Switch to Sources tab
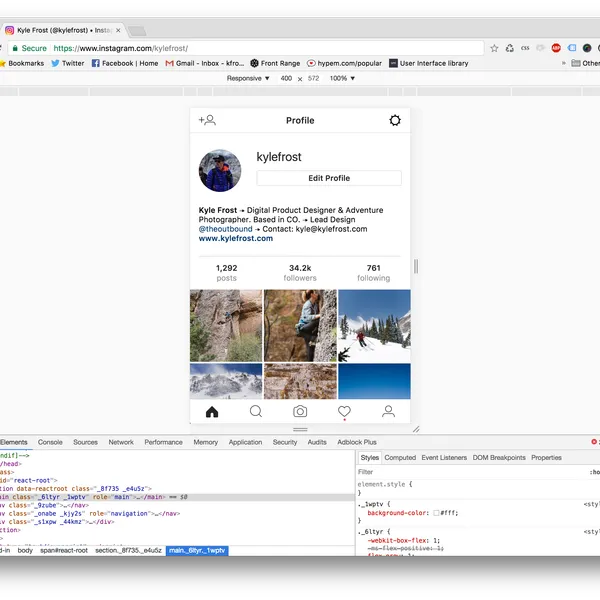 click(x=85, y=442)
